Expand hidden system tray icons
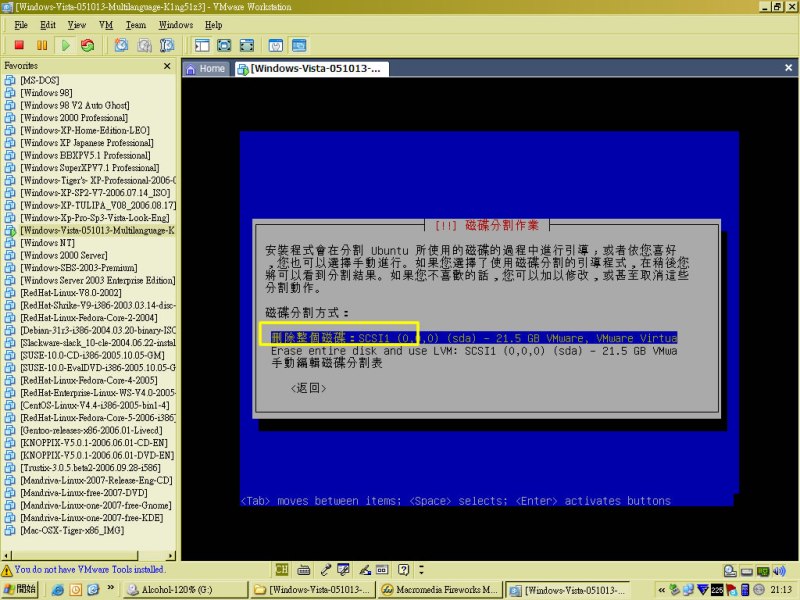This screenshot has height=600, width=800. [662, 590]
